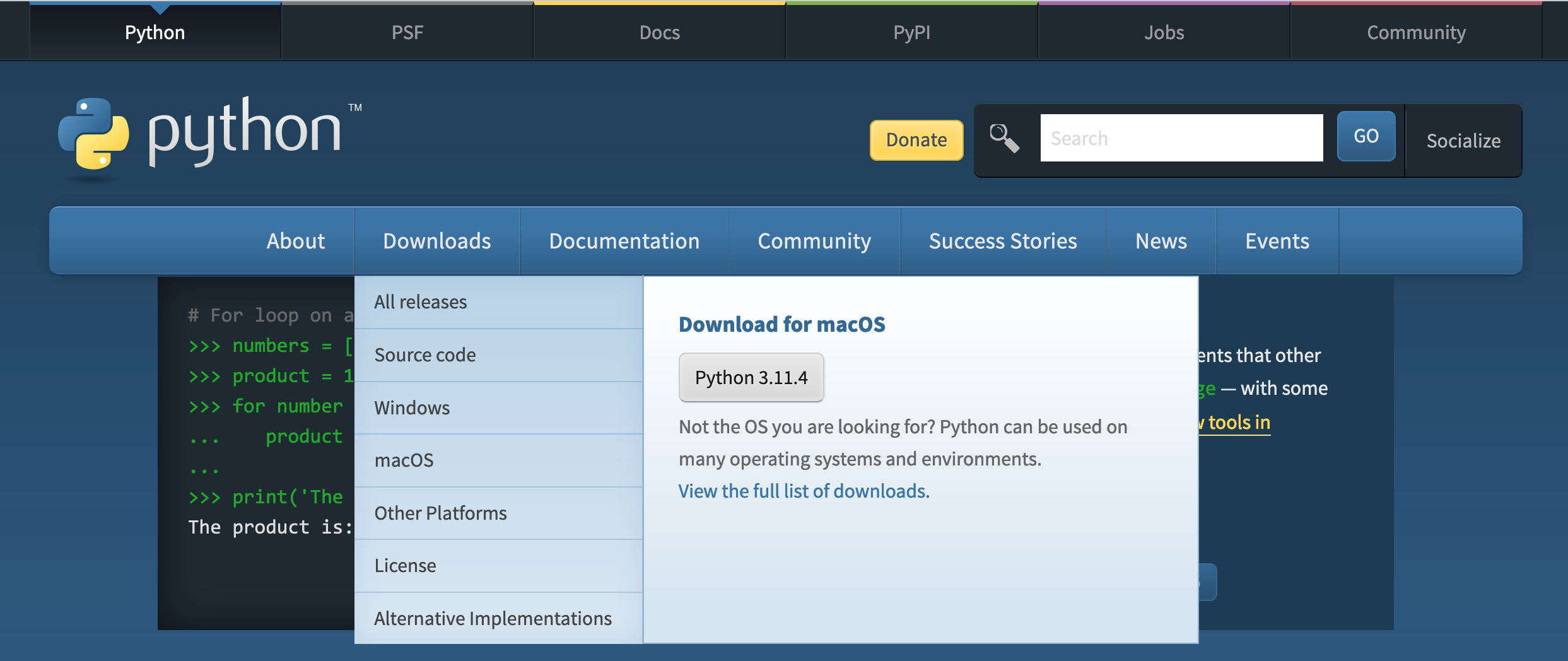Screen dimensions: 1568x661
Task: Choose Windows in the Downloads menu
Action: coord(498,408)
